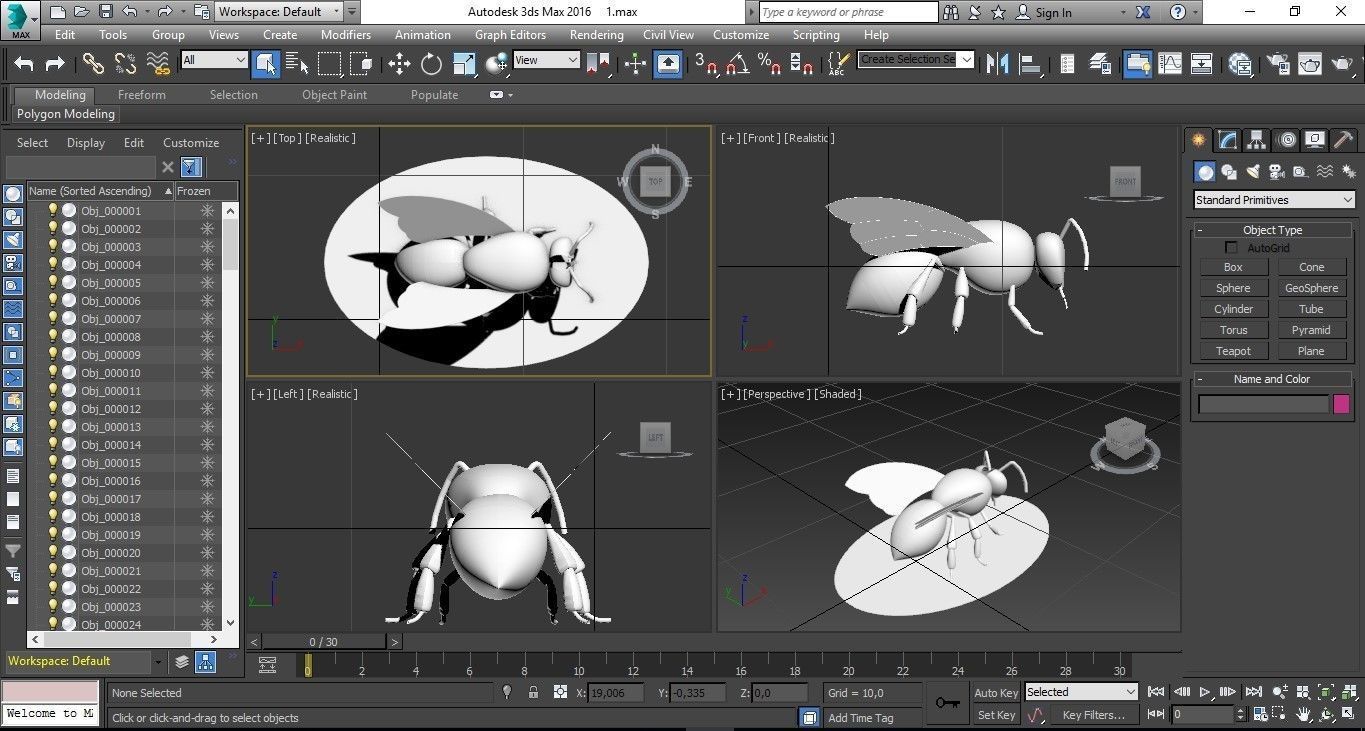Activate the Select and Scale tool
The width and height of the screenshot is (1365, 731).
point(464,64)
